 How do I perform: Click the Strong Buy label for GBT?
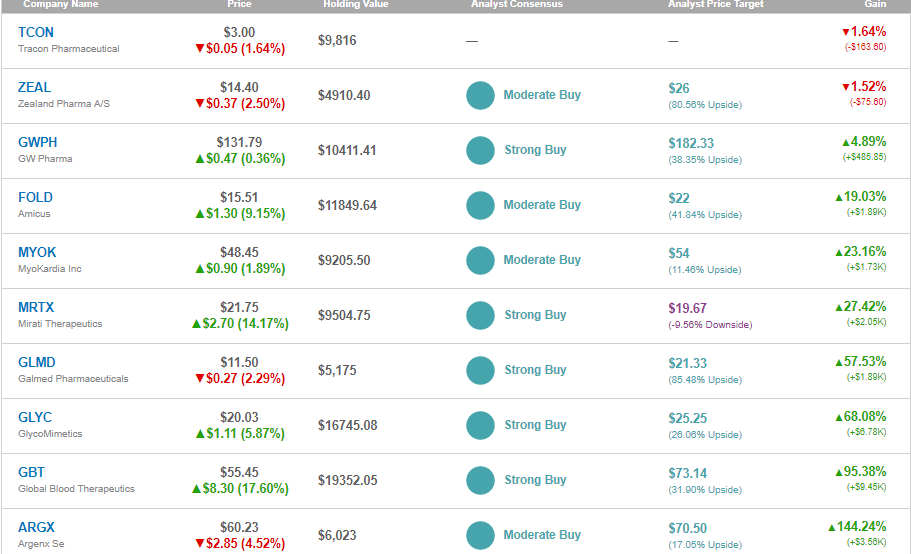(x=535, y=480)
